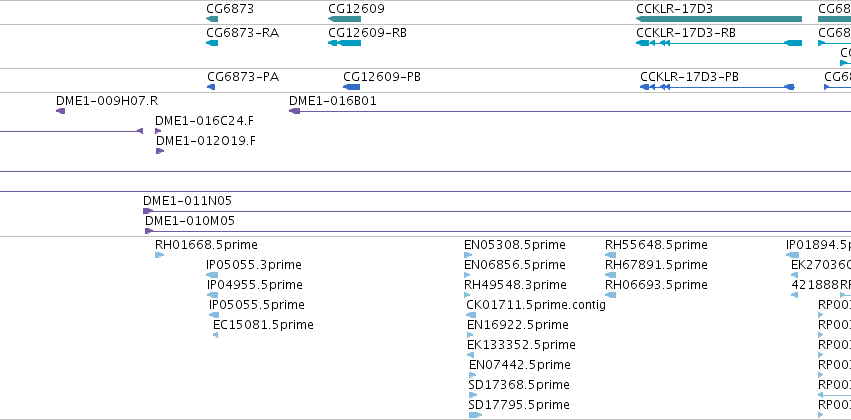Select the CK01711.5prime.contig EST glyph
The width and height of the screenshot is (851, 420).
471,315
